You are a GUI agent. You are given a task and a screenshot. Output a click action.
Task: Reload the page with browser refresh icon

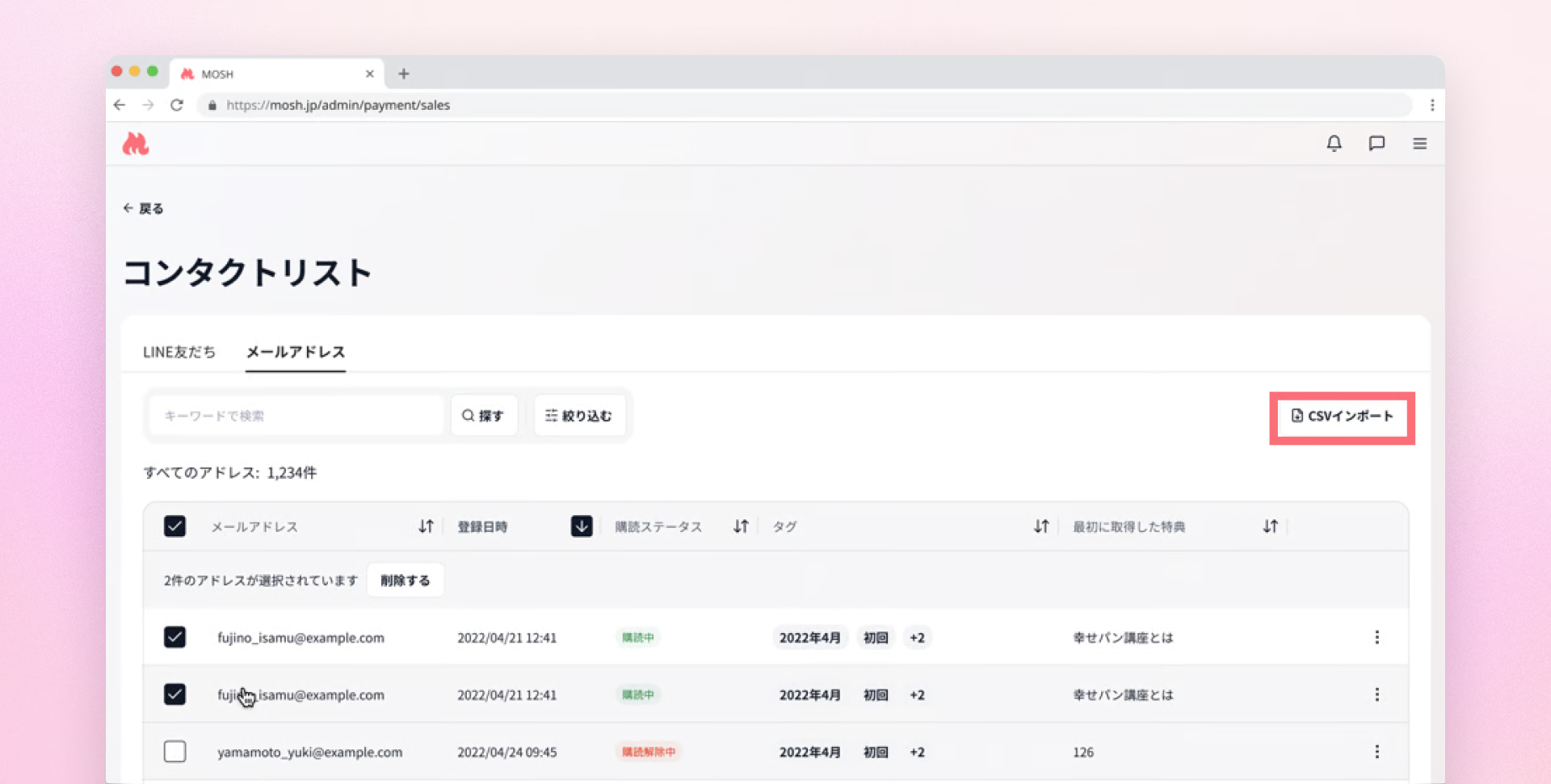[x=177, y=105]
